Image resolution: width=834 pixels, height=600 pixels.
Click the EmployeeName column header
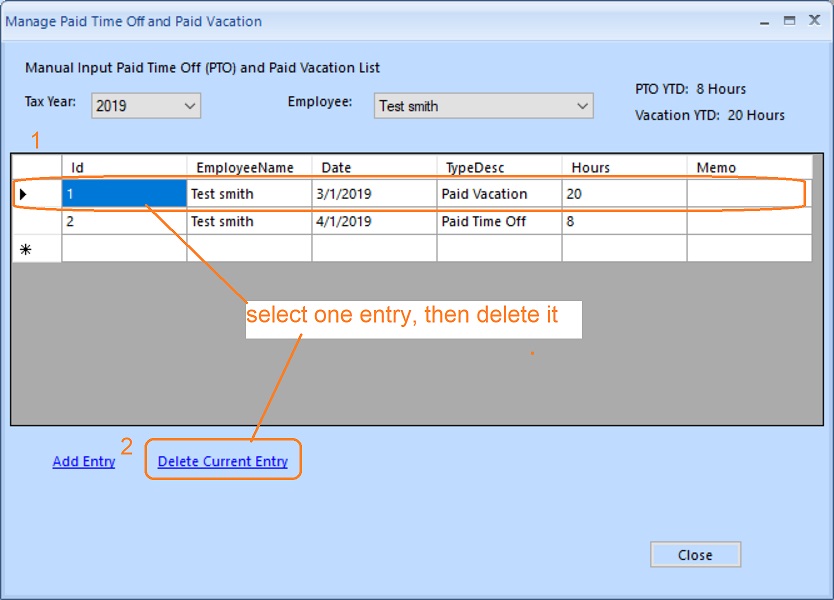(249, 168)
